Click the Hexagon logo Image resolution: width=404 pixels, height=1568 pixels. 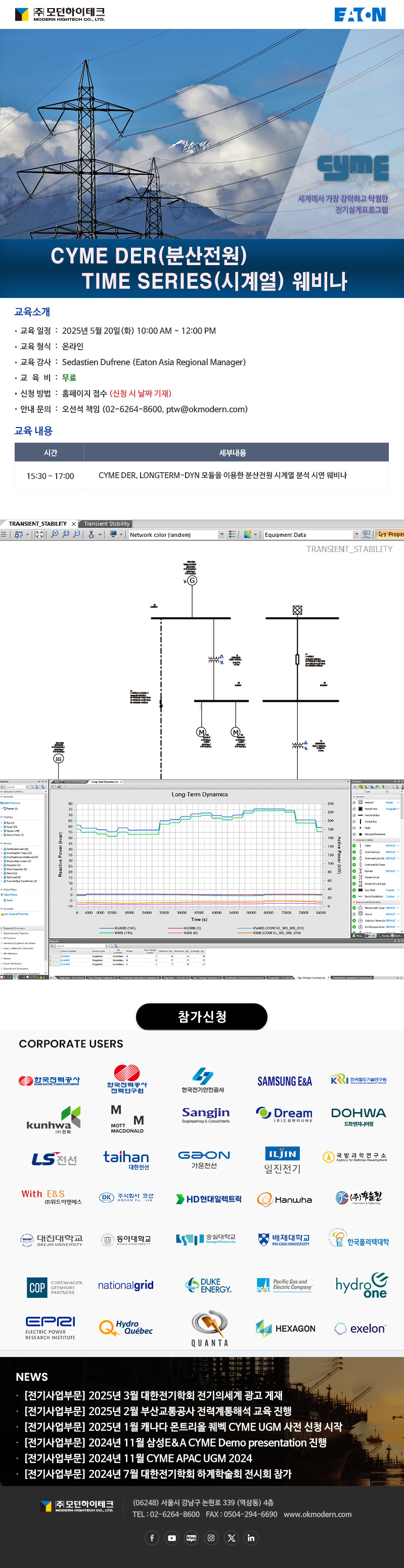(285, 1328)
